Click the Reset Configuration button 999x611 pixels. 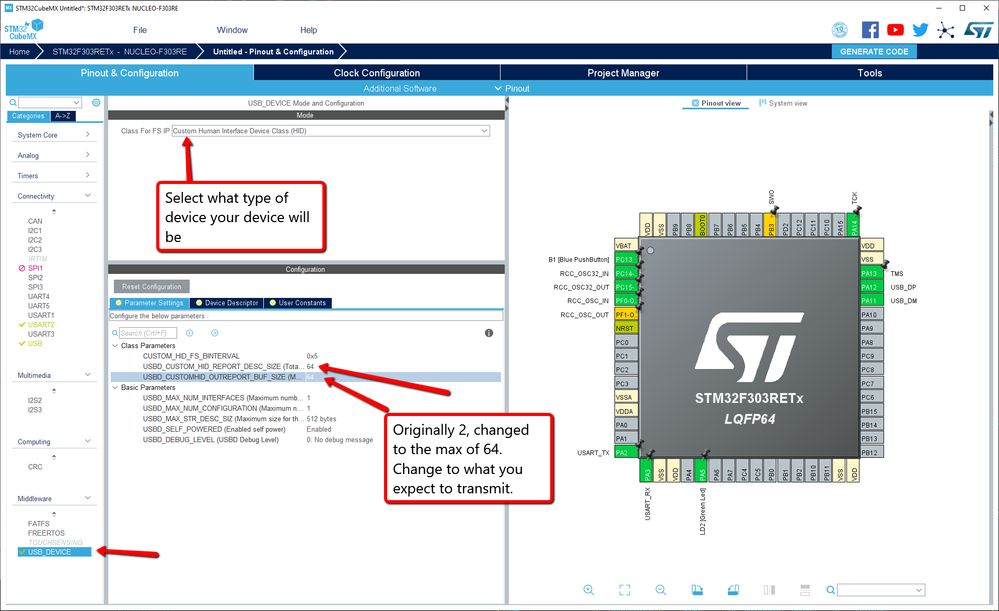tap(152, 287)
